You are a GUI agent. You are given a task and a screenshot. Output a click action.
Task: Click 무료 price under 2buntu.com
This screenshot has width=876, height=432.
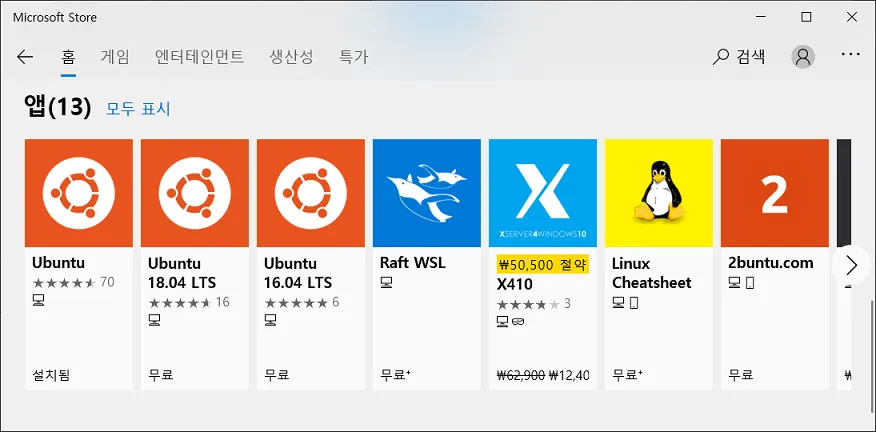[741, 374]
